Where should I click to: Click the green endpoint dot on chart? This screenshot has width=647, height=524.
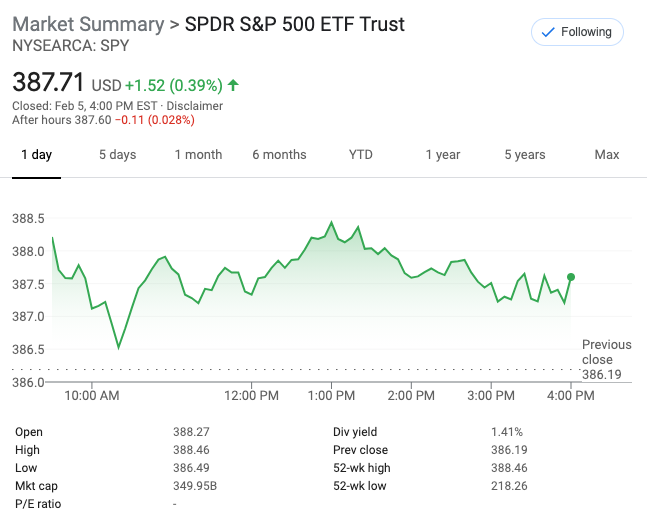571,277
